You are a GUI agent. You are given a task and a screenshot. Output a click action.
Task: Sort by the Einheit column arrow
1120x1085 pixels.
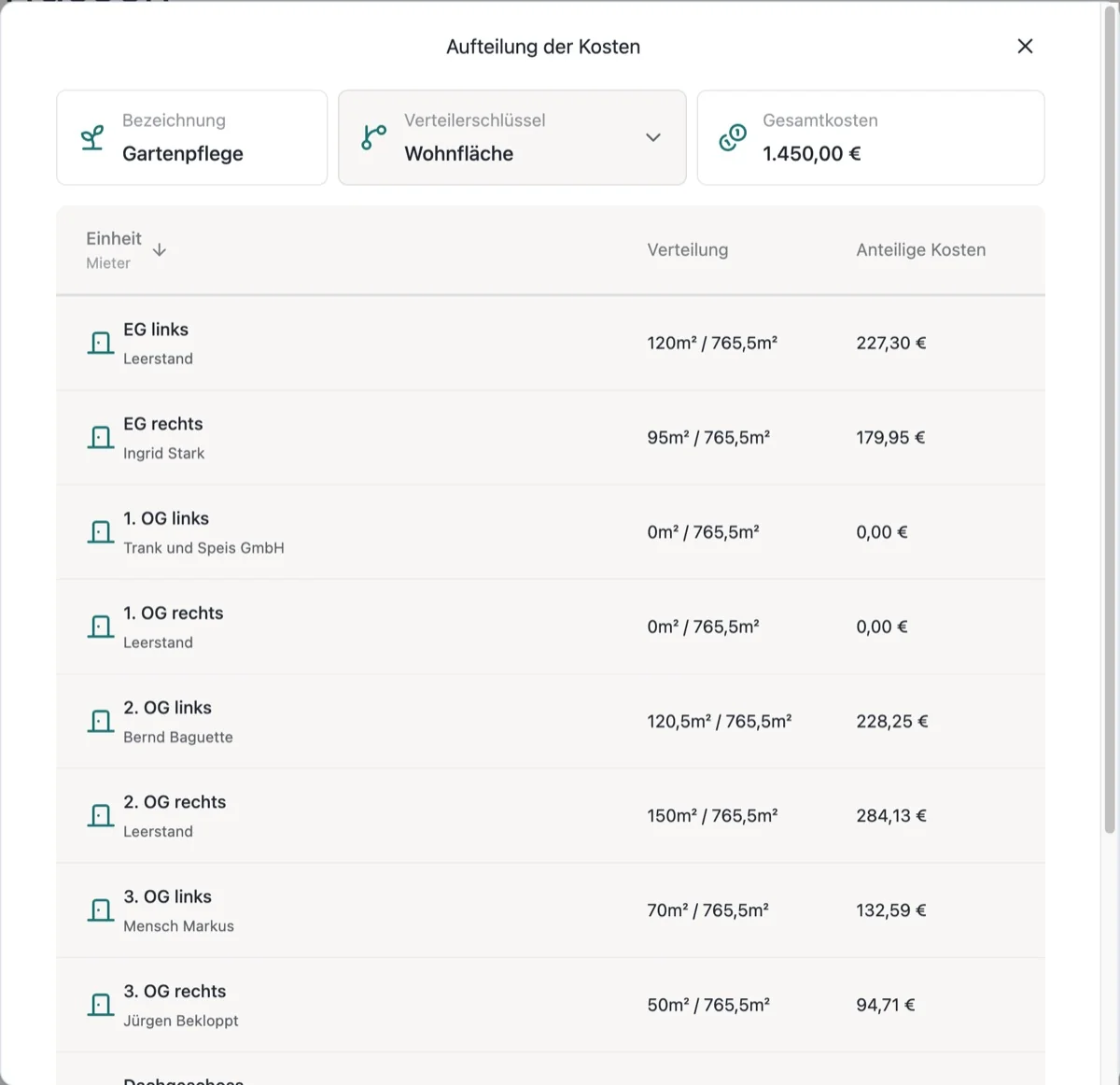[160, 249]
